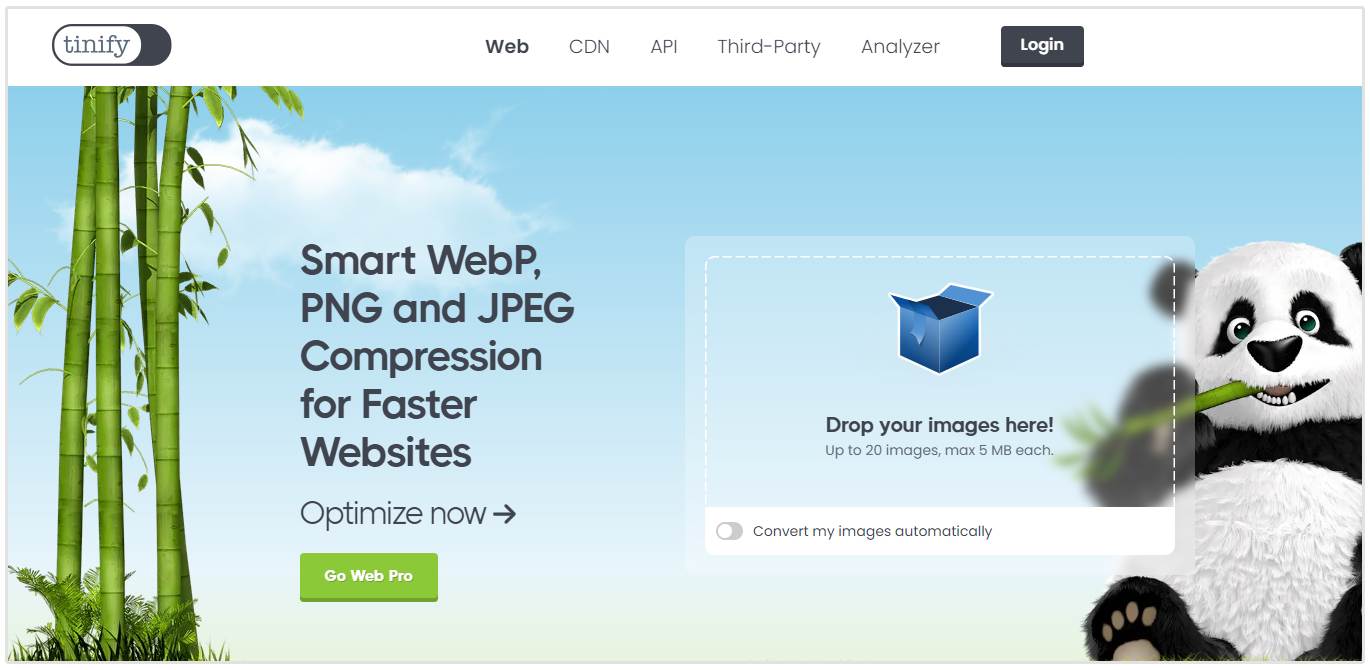Click the 'Drop your images here!' text
Image resolution: width=1370 pixels, height=670 pixels.
939,425
